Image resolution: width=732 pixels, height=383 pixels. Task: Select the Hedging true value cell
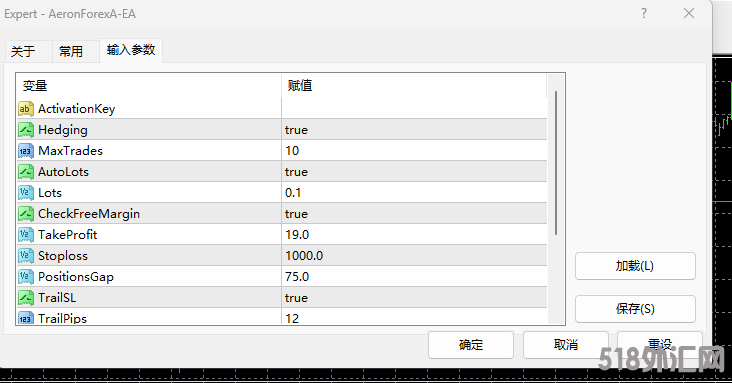point(414,130)
